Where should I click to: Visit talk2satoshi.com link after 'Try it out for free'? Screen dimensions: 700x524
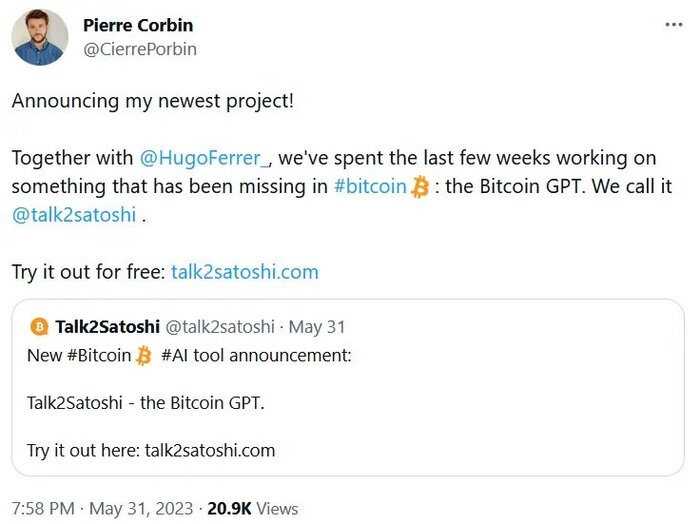point(245,271)
